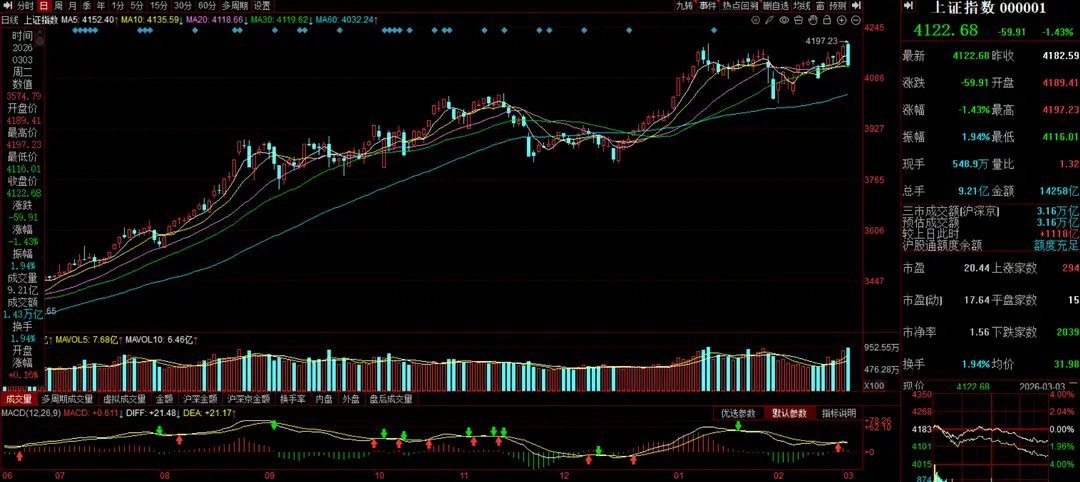Click 删自选 to remove from watchlist

tap(776, 6)
